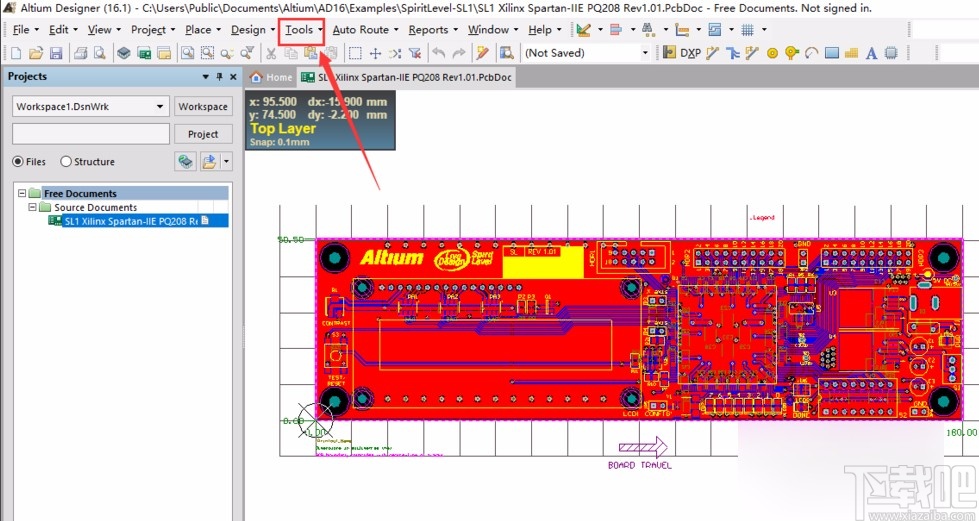Image resolution: width=979 pixels, height=521 pixels.
Task: Redo the last undone action
Action: coord(459,53)
